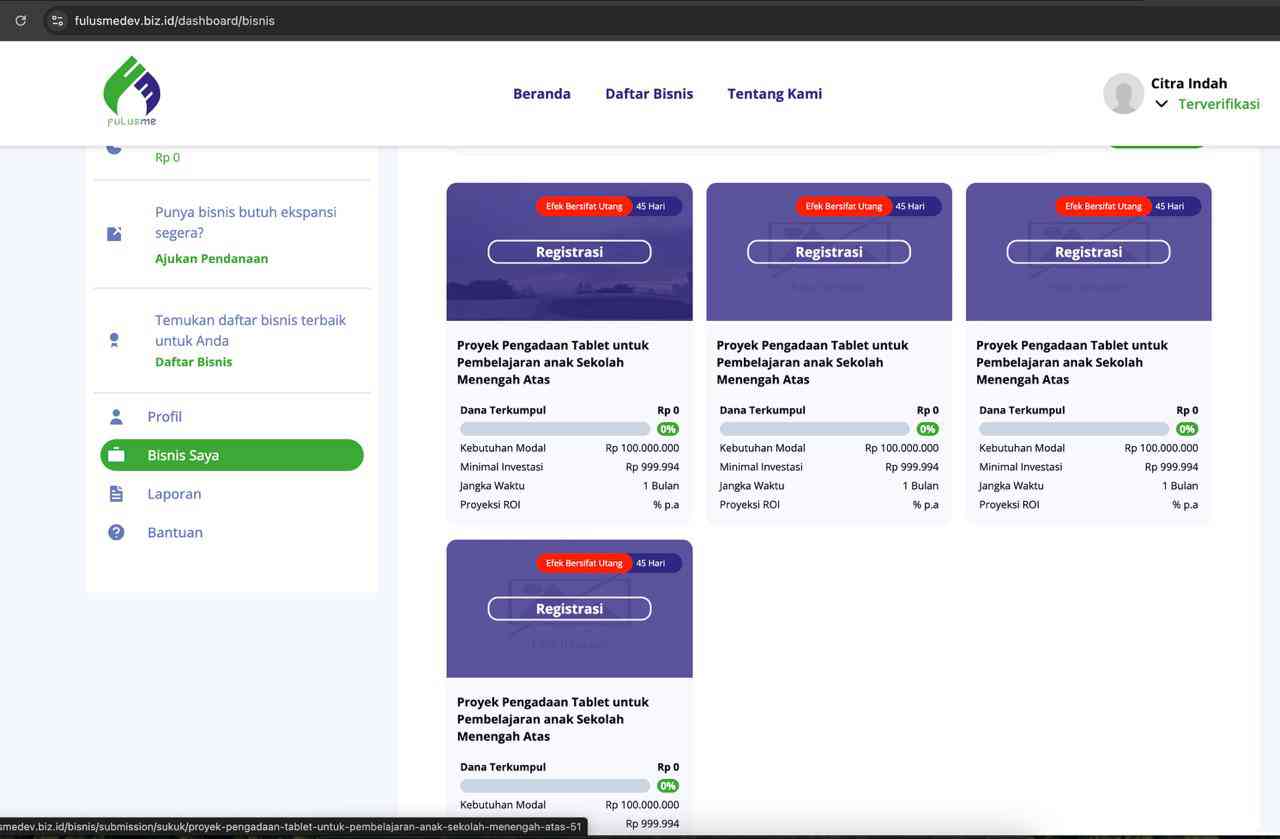Viewport: 1280px width, 839px height.
Task: Click Registrasi on the third project card
Action: (x=1088, y=252)
